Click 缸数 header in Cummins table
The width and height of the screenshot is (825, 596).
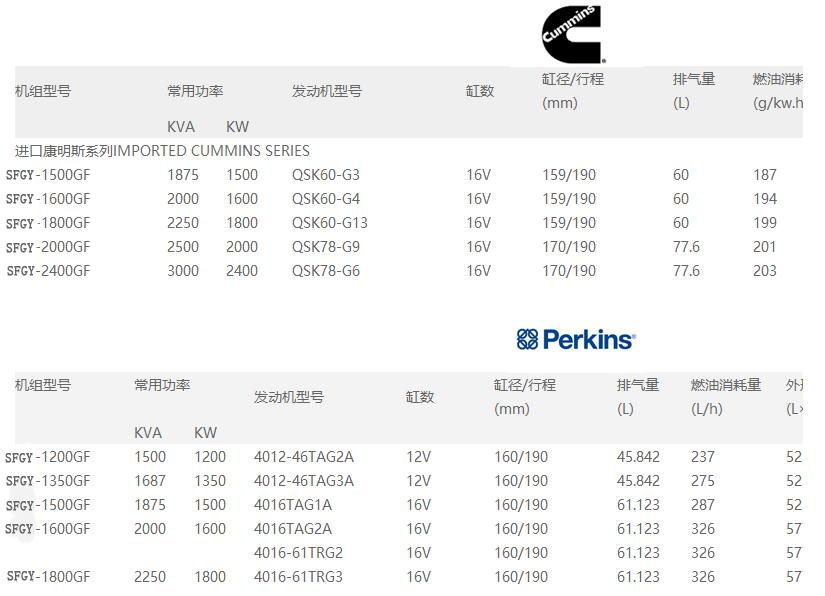pyautogui.click(x=480, y=91)
